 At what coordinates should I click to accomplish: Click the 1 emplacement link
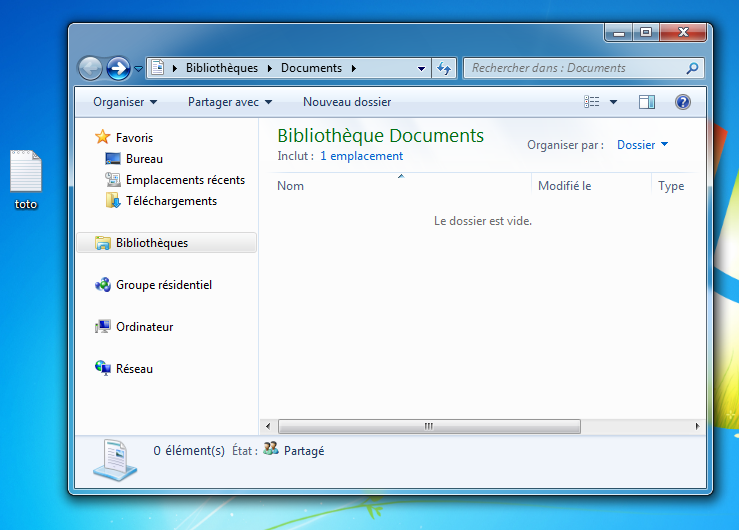pyautogui.click(x=361, y=156)
